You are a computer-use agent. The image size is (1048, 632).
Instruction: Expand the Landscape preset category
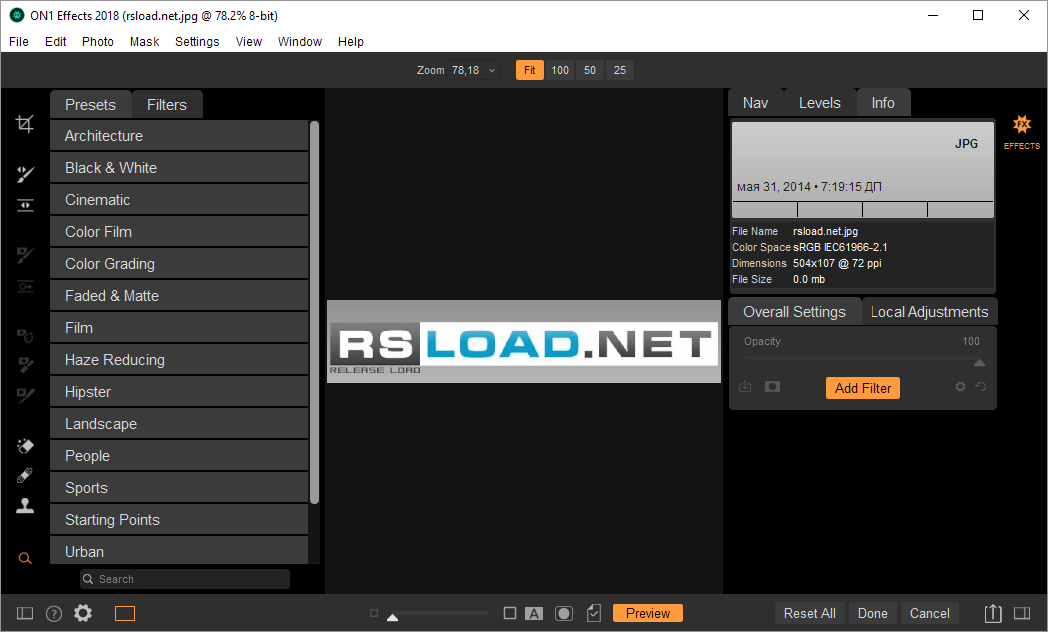(179, 424)
